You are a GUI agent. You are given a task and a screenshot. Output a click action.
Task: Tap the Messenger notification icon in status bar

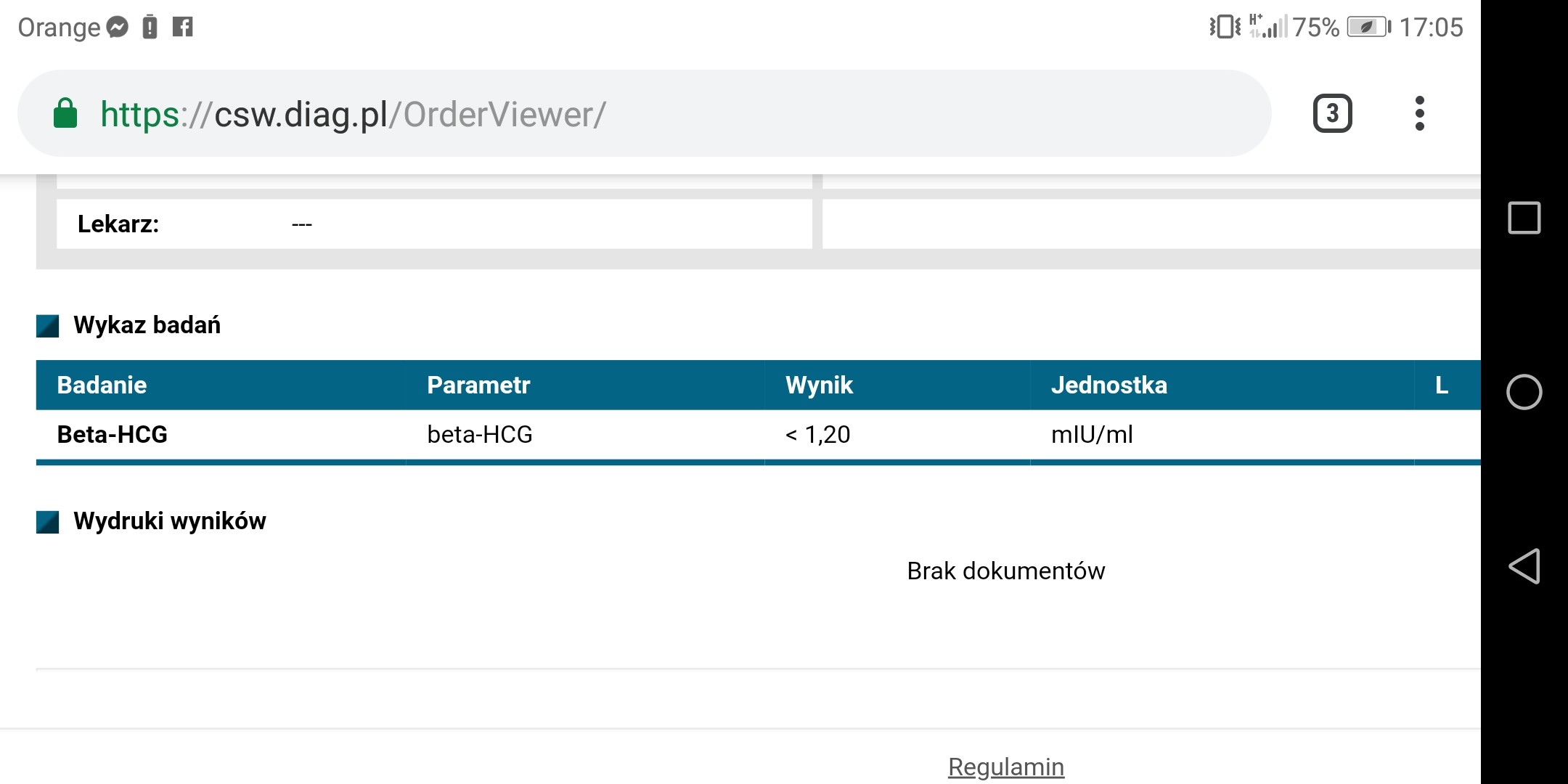117,28
